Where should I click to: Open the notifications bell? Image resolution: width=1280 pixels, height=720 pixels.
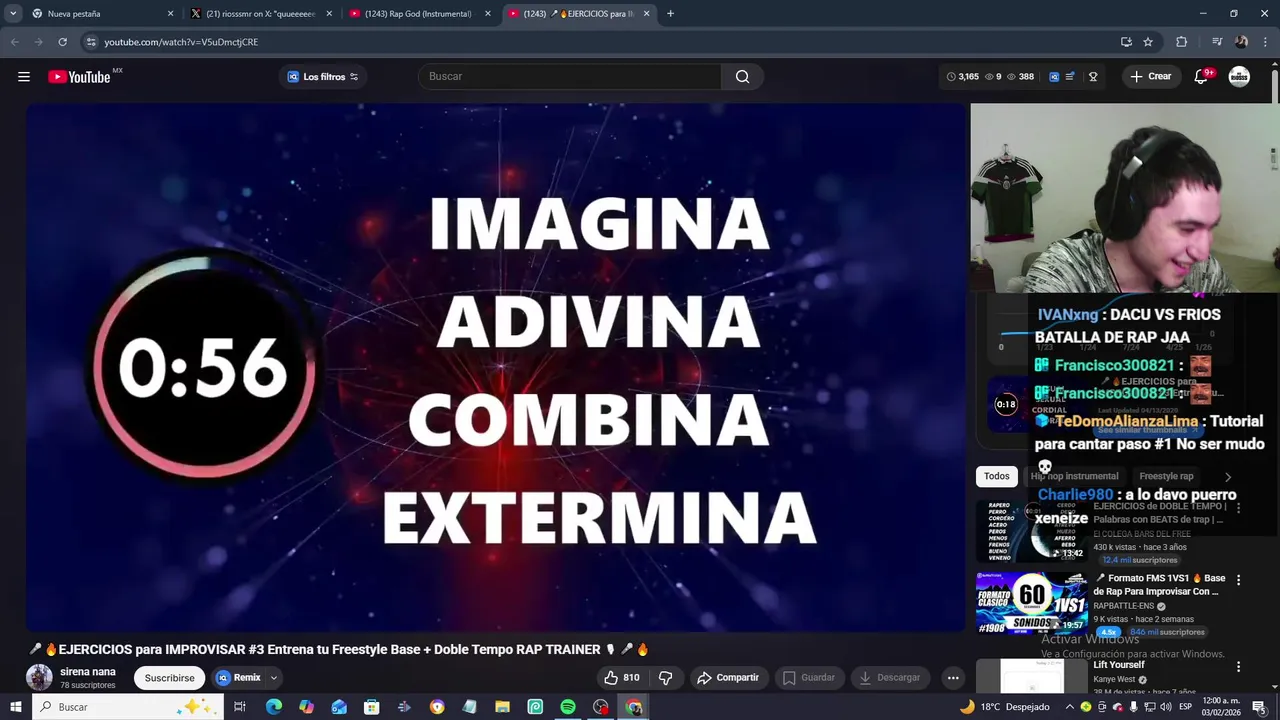click(1201, 77)
